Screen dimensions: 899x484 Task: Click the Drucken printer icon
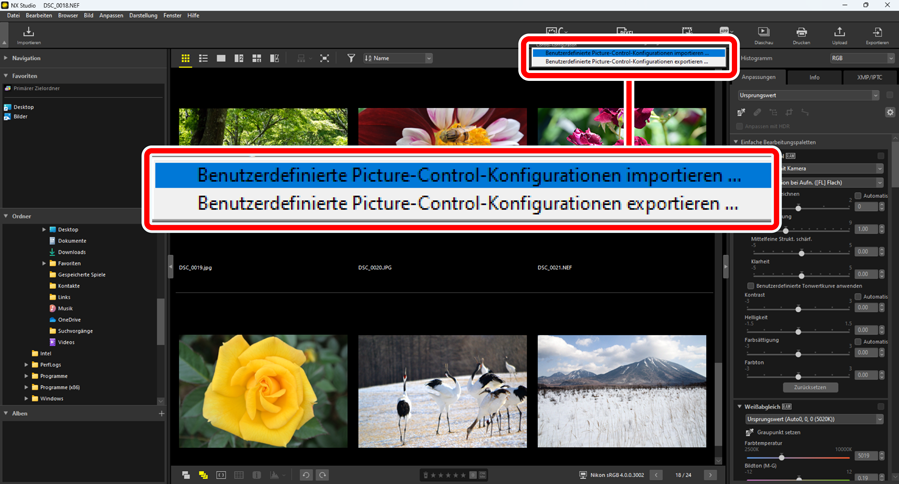point(801,34)
